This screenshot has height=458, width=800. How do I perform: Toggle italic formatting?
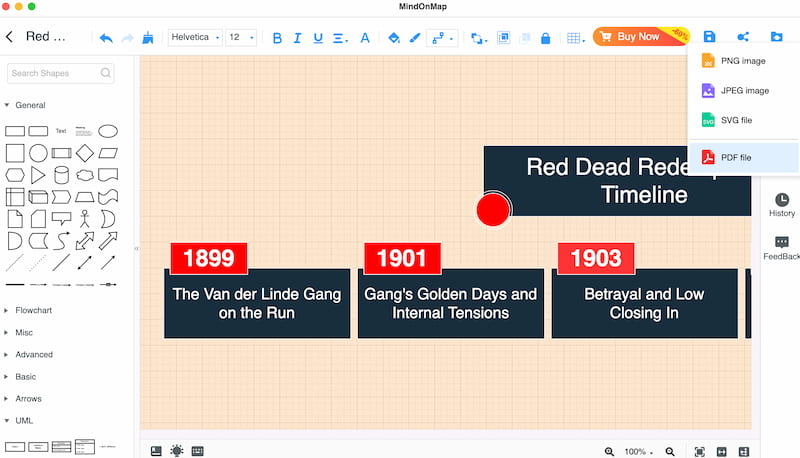[x=297, y=38]
